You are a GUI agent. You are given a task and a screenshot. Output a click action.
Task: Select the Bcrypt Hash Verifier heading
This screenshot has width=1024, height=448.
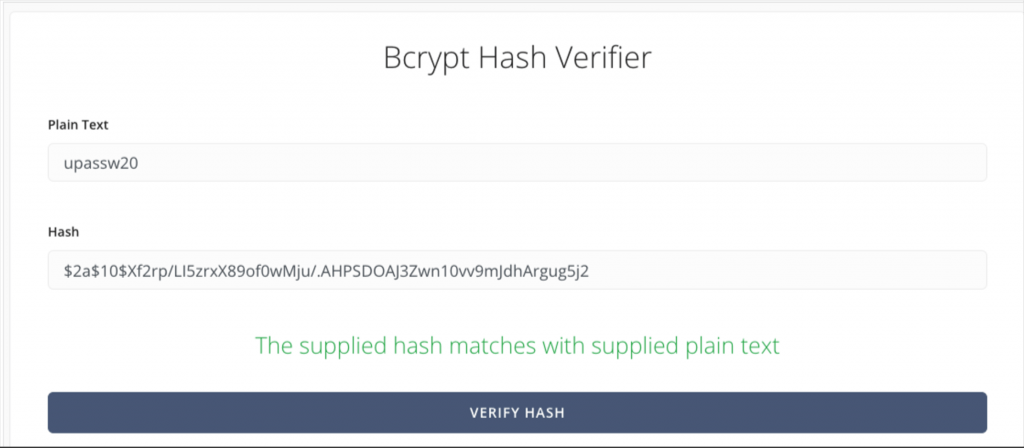click(517, 59)
